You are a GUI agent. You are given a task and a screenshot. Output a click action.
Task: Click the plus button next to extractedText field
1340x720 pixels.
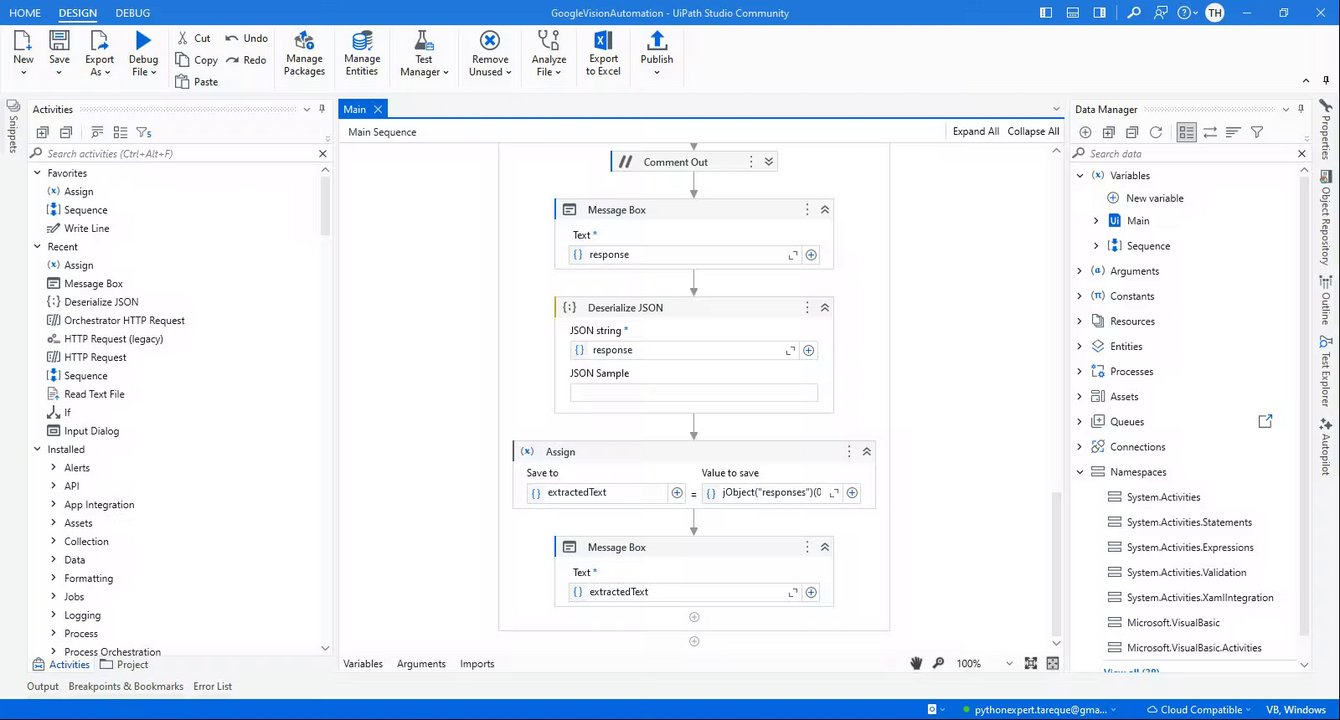[x=677, y=493]
